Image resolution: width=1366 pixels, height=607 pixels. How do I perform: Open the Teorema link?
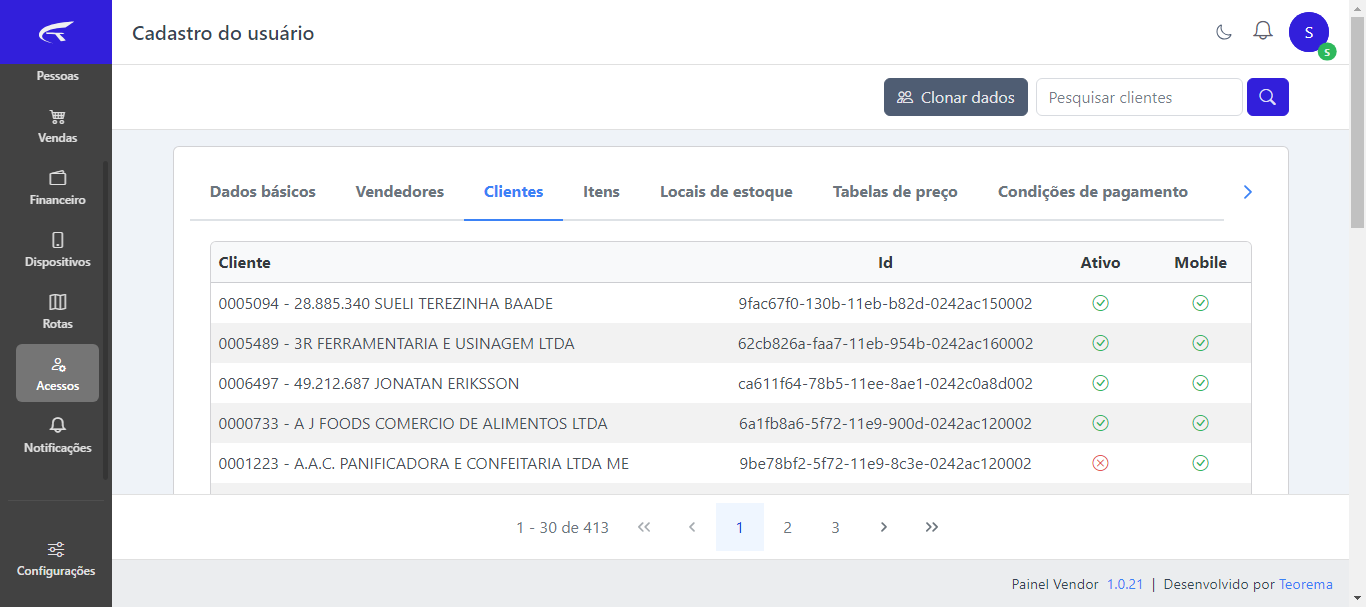click(x=1306, y=584)
